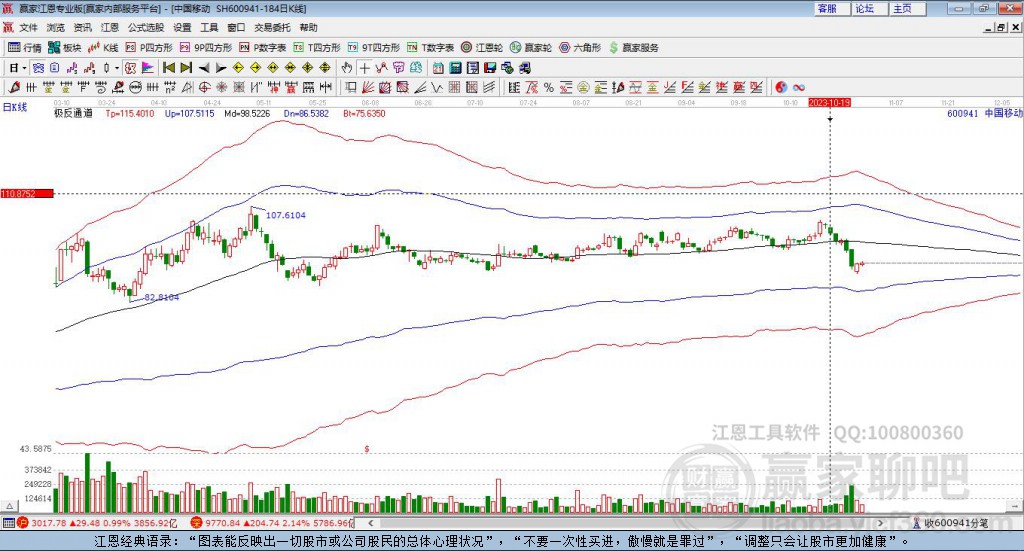Click the Bt=75.6350 value
Image resolution: width=1024 pixels, height=551 pixels.
point(364,113)
